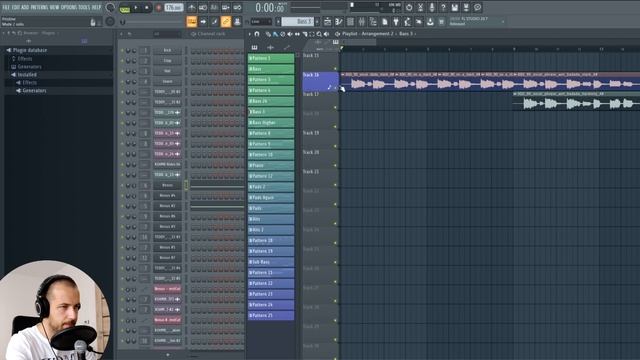
Task: Toggle the typing keyboard to piano button
Action: 191,22
